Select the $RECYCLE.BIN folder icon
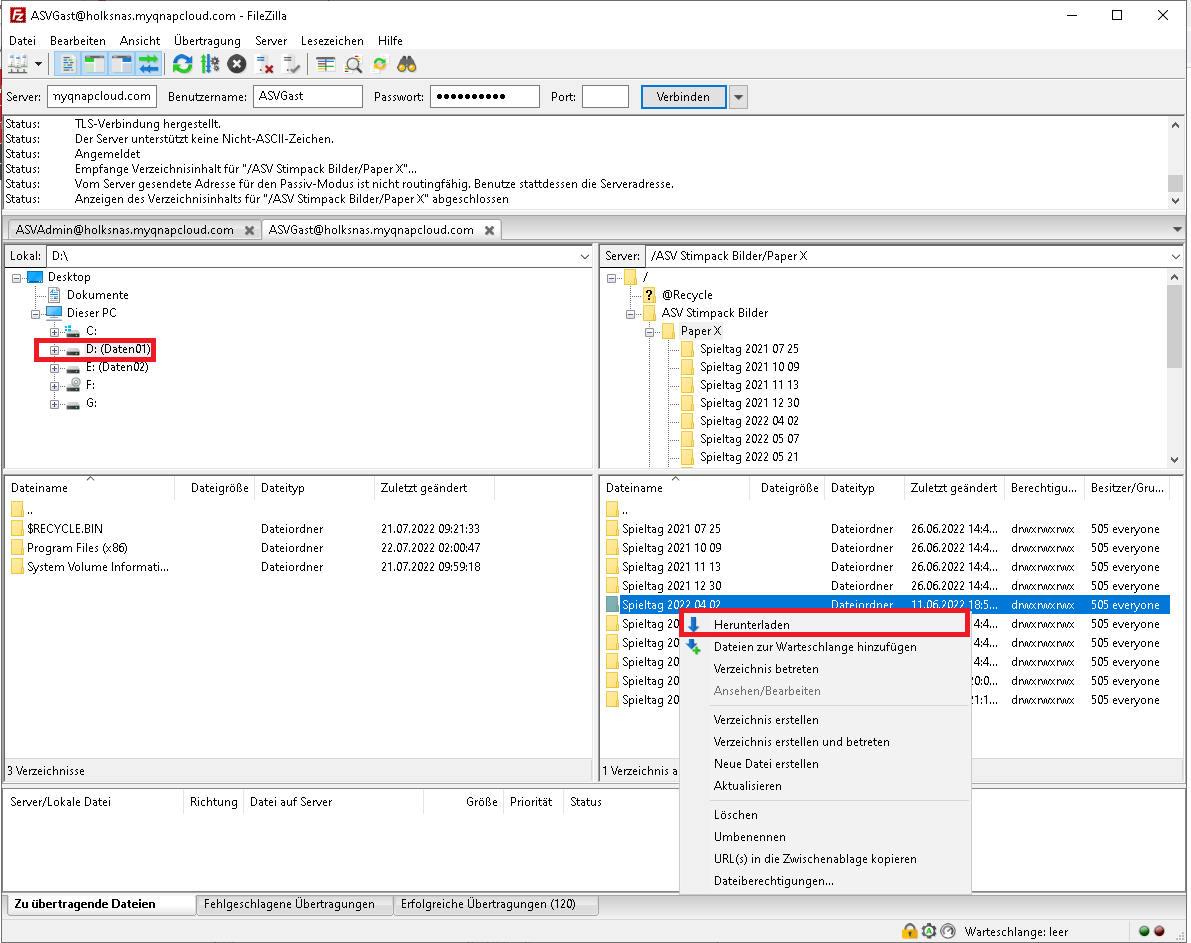The height and width of the screenshot is (943, 1191). tap(17, 529)
